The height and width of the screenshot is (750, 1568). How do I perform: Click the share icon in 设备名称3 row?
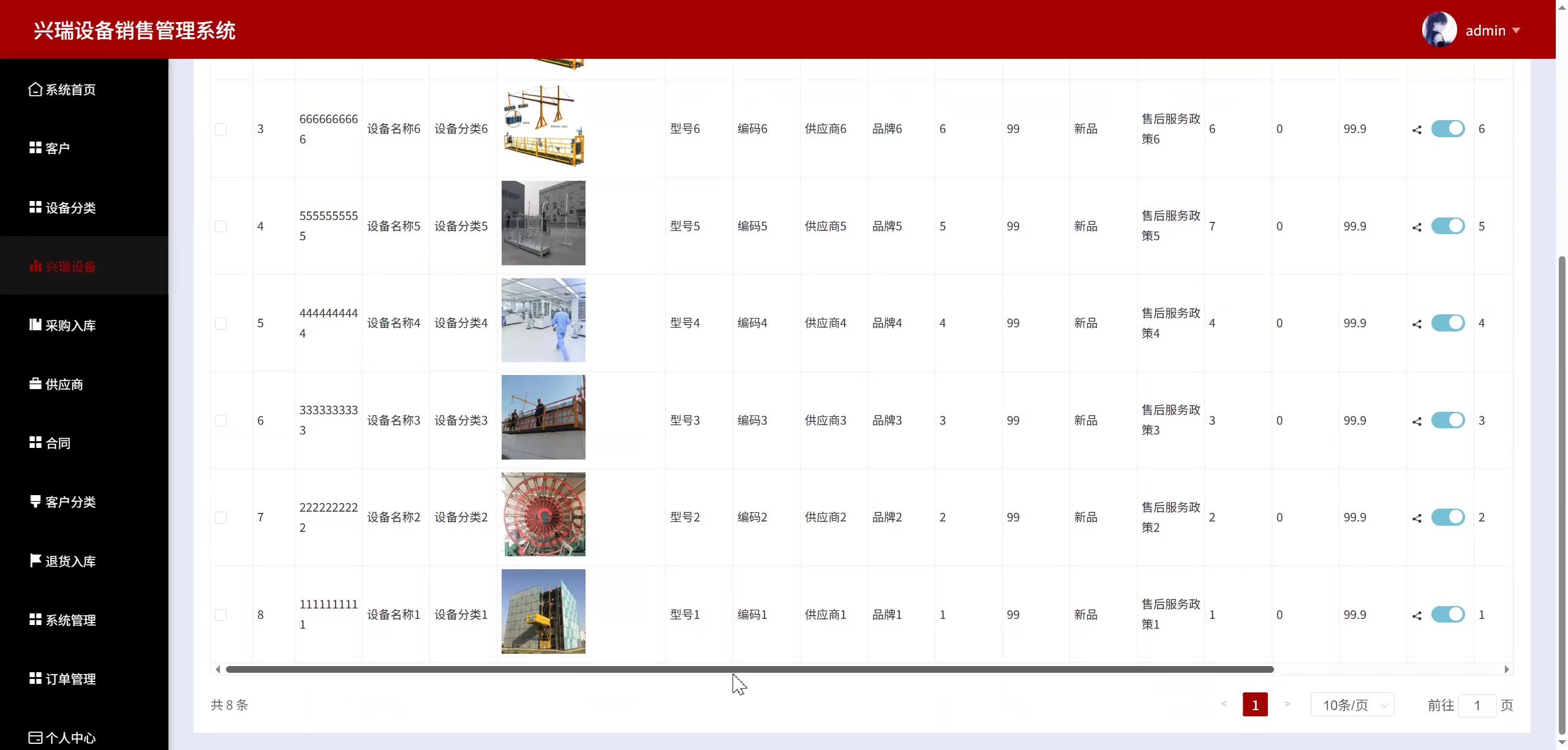(x=1417, y=422)
